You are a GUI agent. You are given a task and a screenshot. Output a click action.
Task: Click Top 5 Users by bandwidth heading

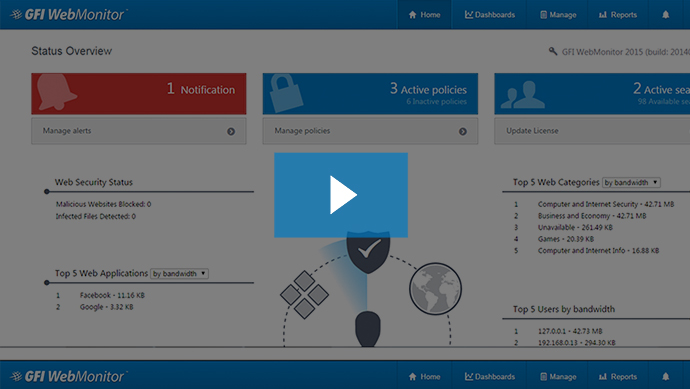click(564, 309)
